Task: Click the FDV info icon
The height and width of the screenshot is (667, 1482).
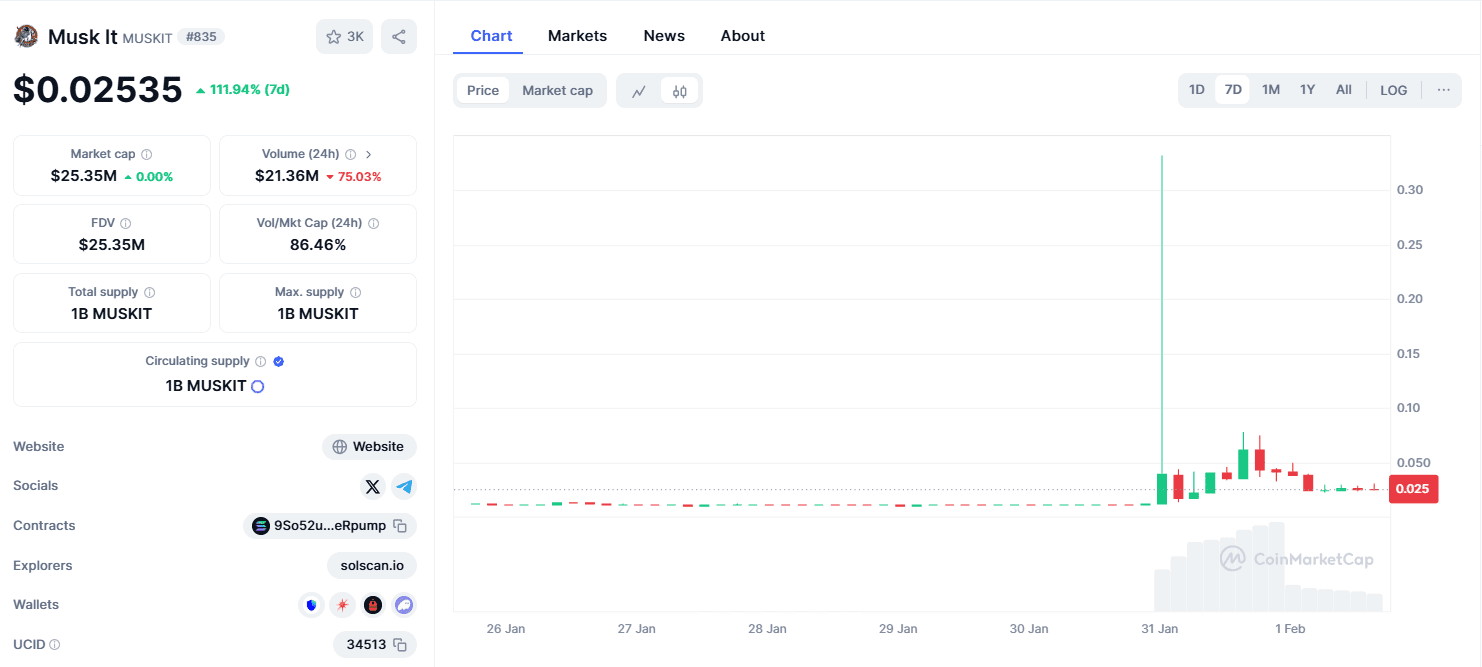Action: point(125,224)
